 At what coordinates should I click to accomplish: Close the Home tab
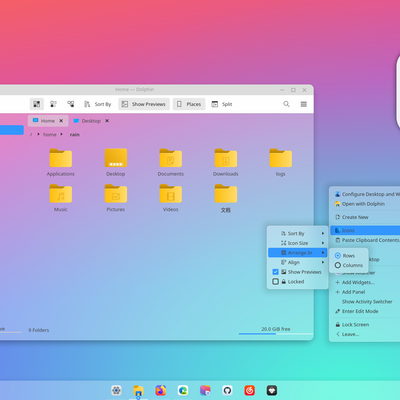(x=61, y=121)
